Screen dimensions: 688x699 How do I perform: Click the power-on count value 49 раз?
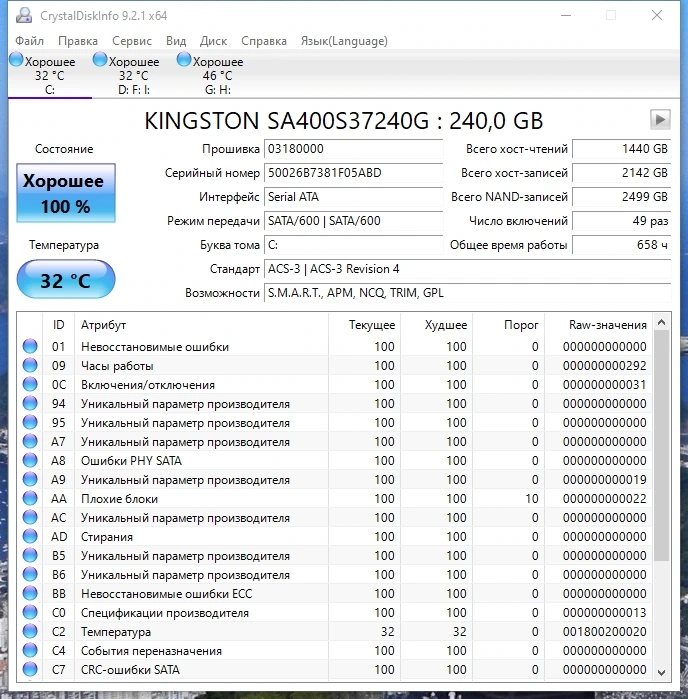coord(622,221)
